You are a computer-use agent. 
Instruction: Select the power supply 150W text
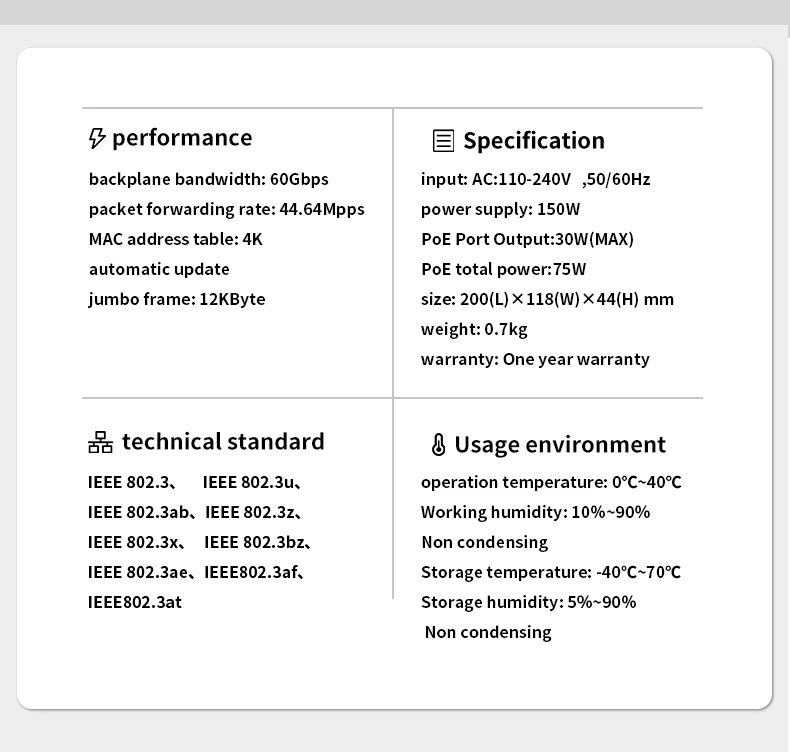pyautogui.click(x=500, y=210)
